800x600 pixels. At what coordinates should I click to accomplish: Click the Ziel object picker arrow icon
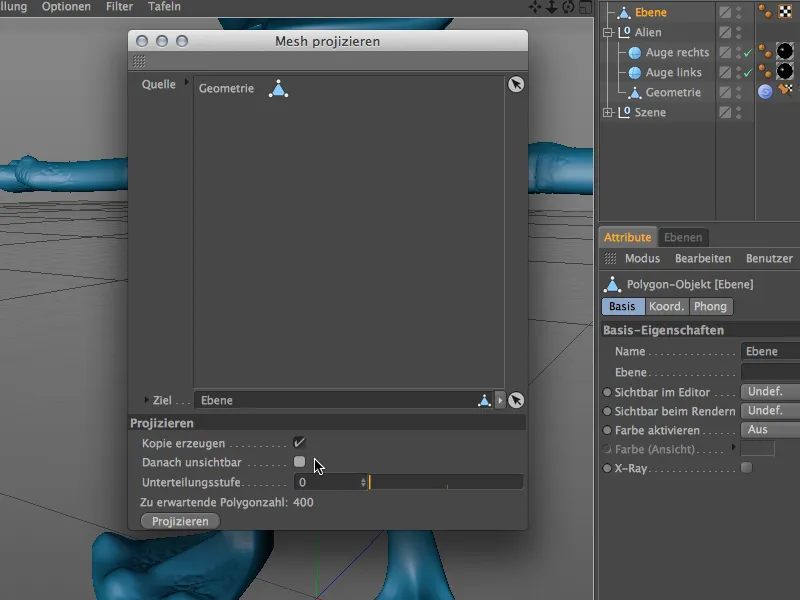(516, 400)
